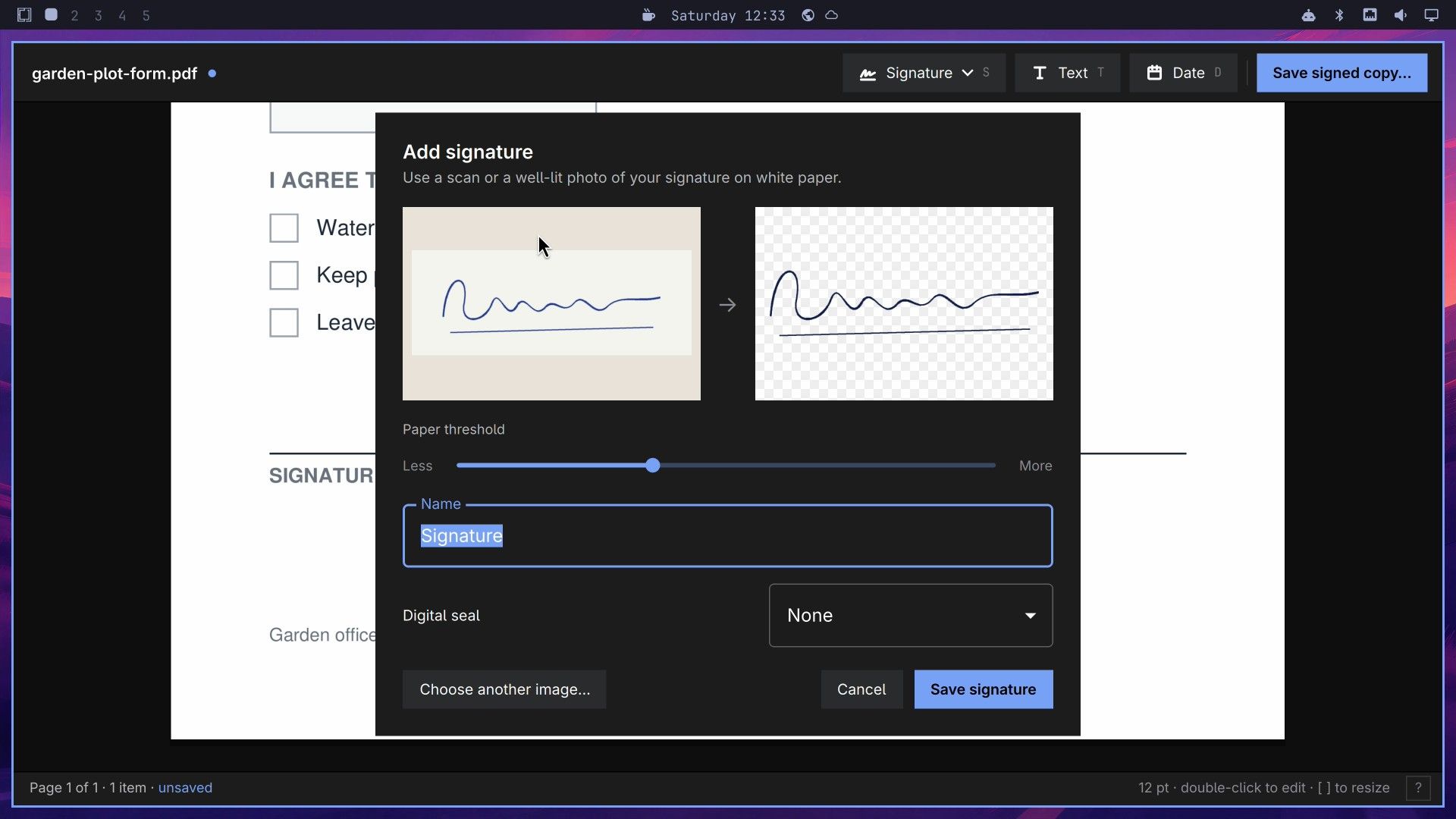
Task: Click the Less label of threshold slider
Action: 417,466
